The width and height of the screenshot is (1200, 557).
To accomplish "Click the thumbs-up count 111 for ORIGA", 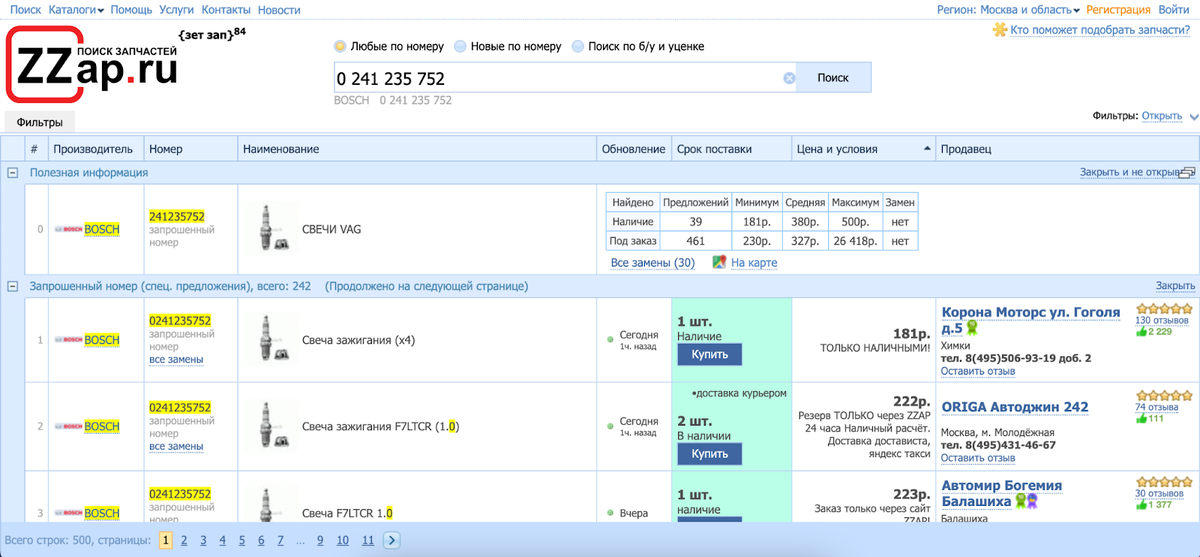I will coord(1150,419).
